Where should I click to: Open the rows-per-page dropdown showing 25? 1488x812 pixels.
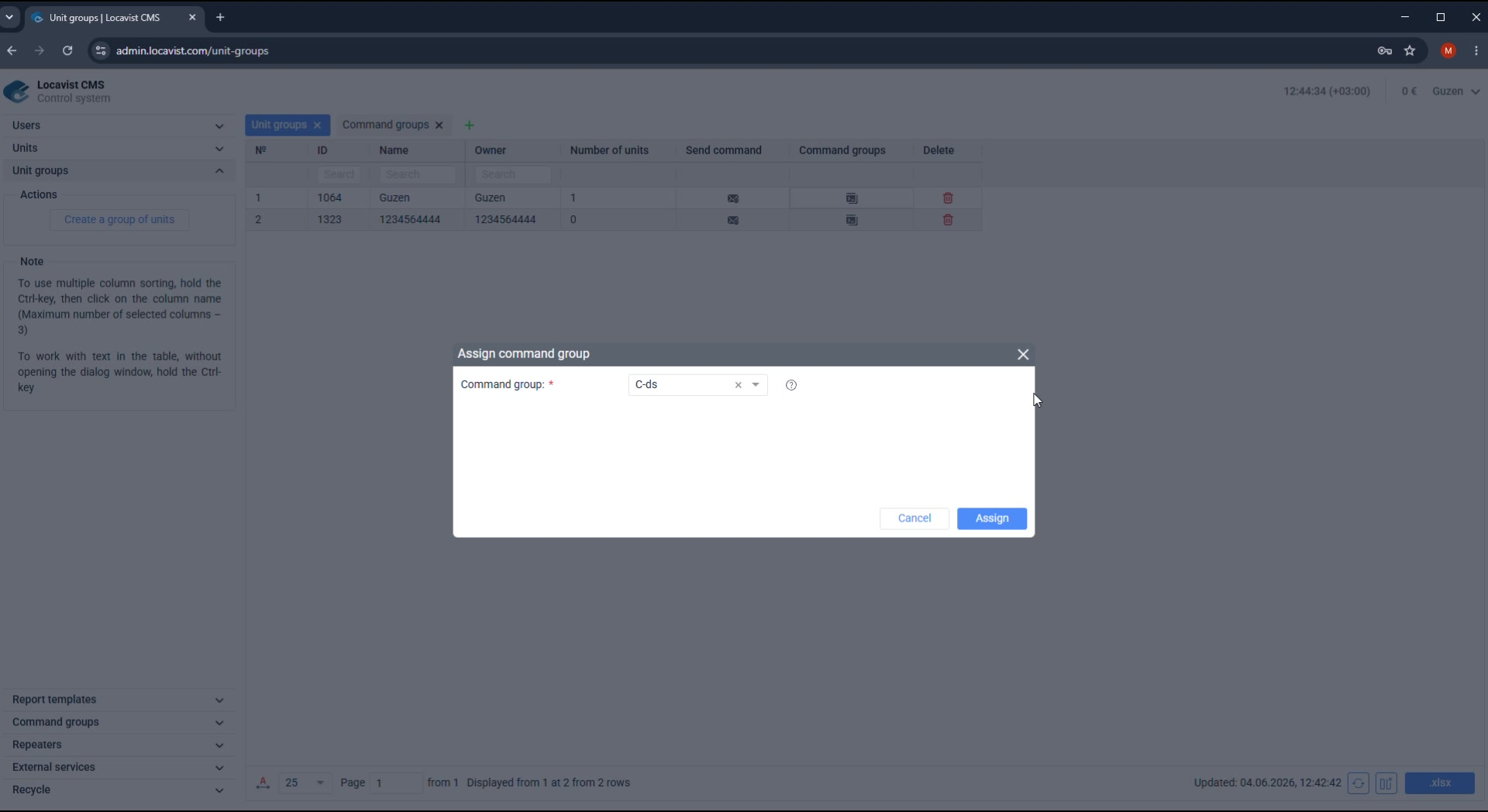(305, 783)
